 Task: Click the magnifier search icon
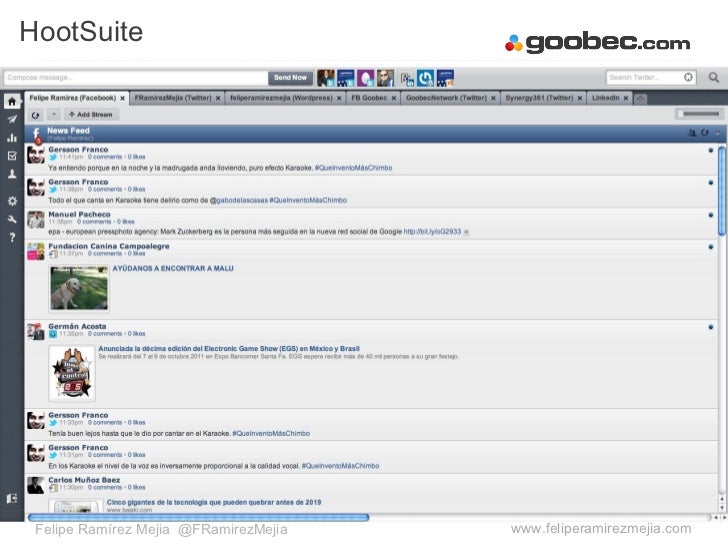coord(714,77)
